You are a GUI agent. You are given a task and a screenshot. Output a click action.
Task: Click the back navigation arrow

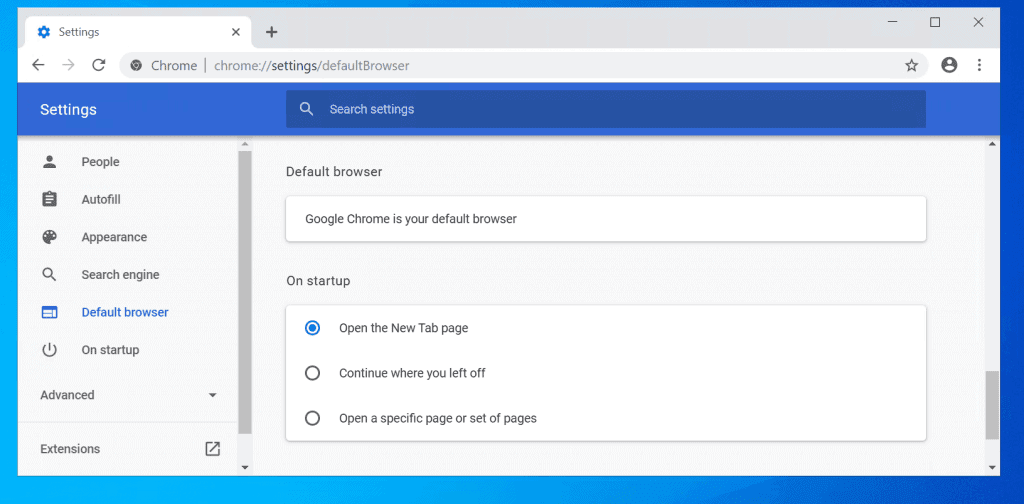pos(39,65)
